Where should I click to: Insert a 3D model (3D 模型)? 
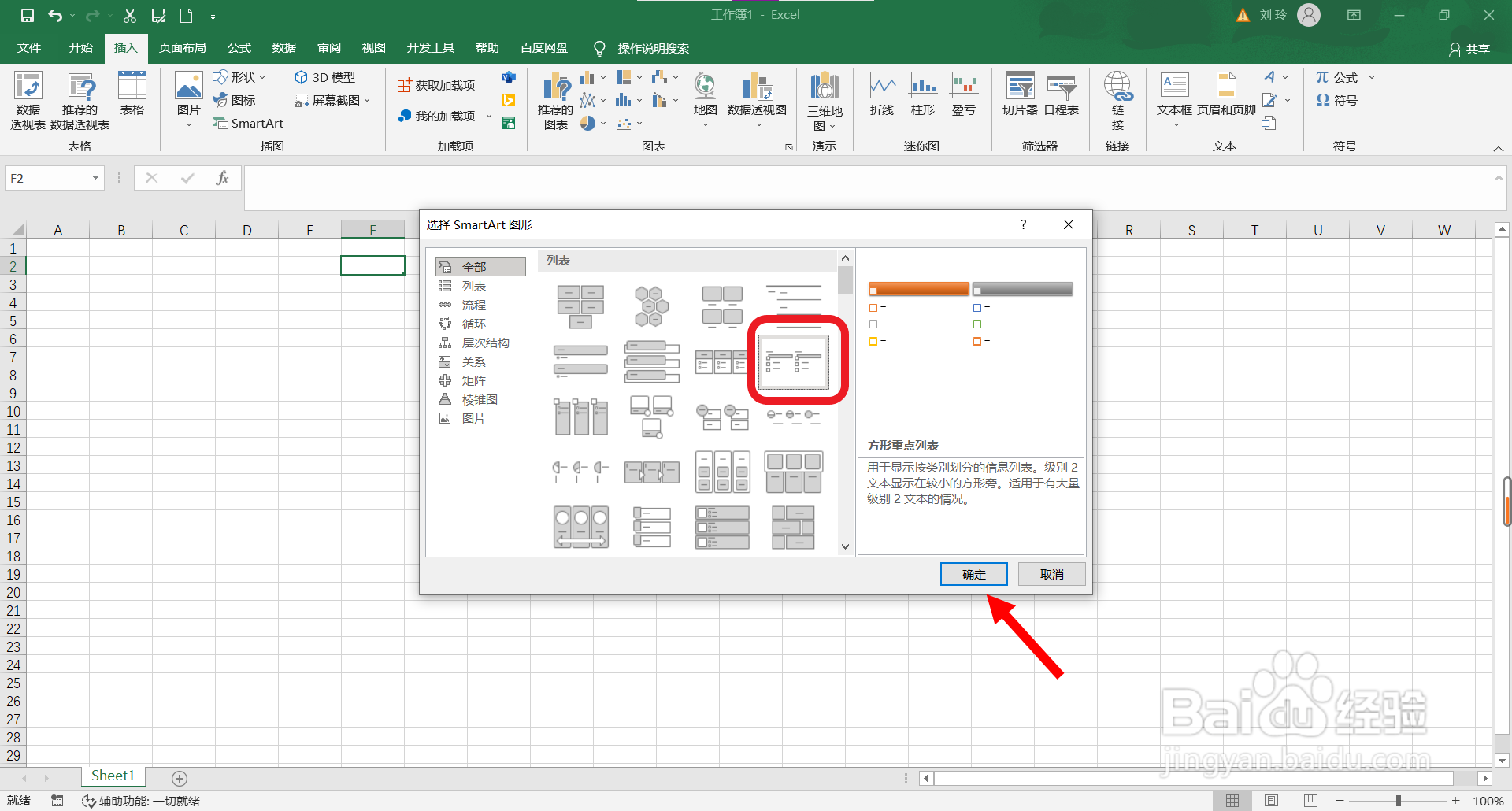324,77
